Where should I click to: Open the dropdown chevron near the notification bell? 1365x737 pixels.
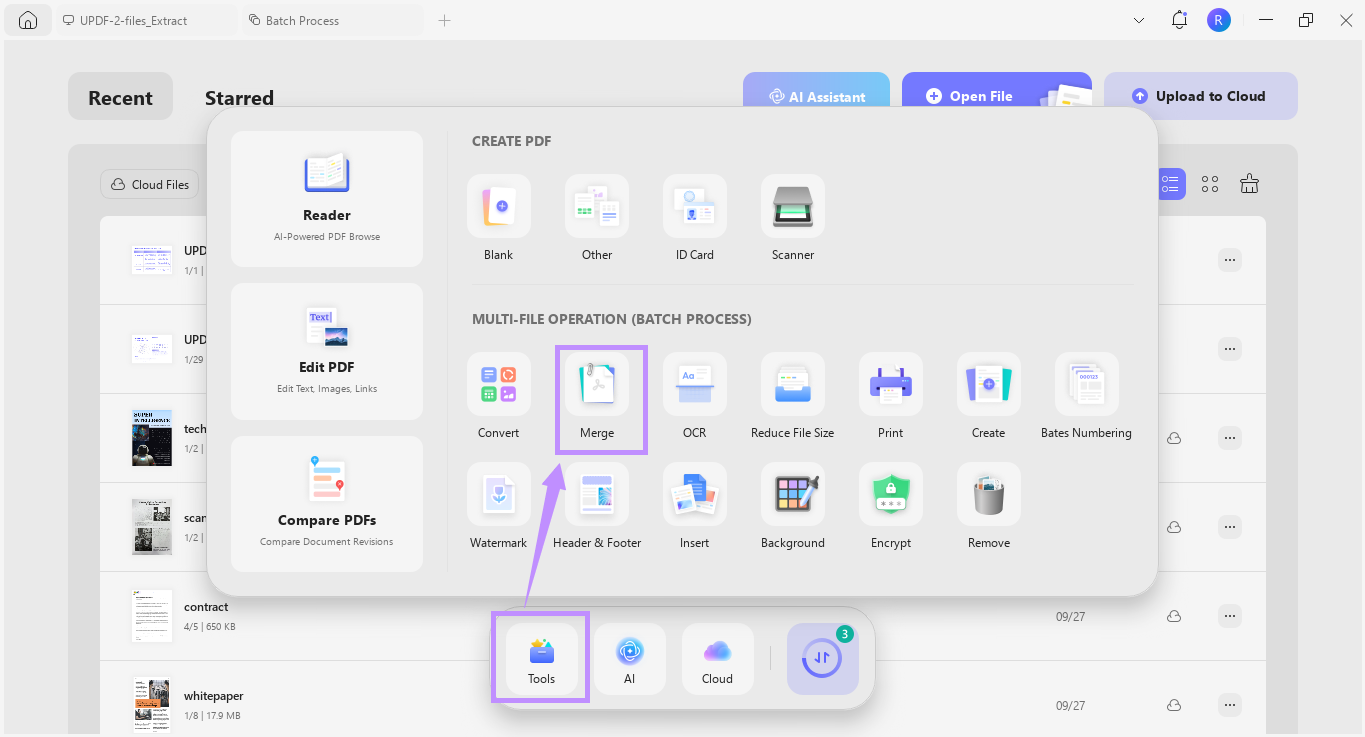[x=1138, y=19]
